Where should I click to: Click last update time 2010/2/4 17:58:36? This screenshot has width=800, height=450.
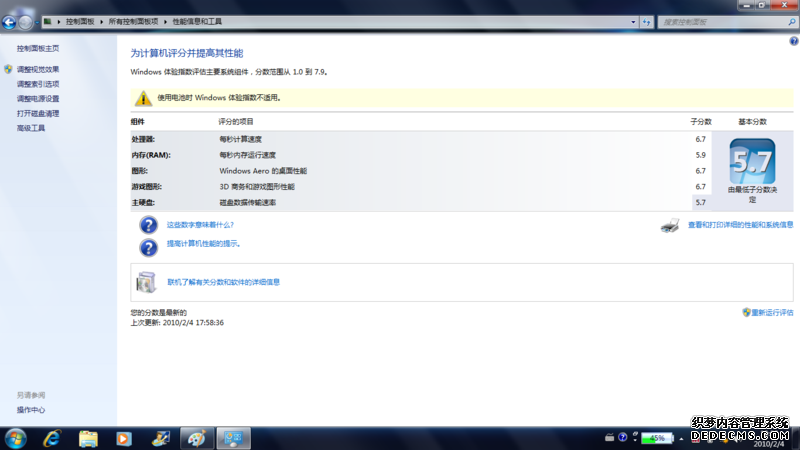(193, 323)
